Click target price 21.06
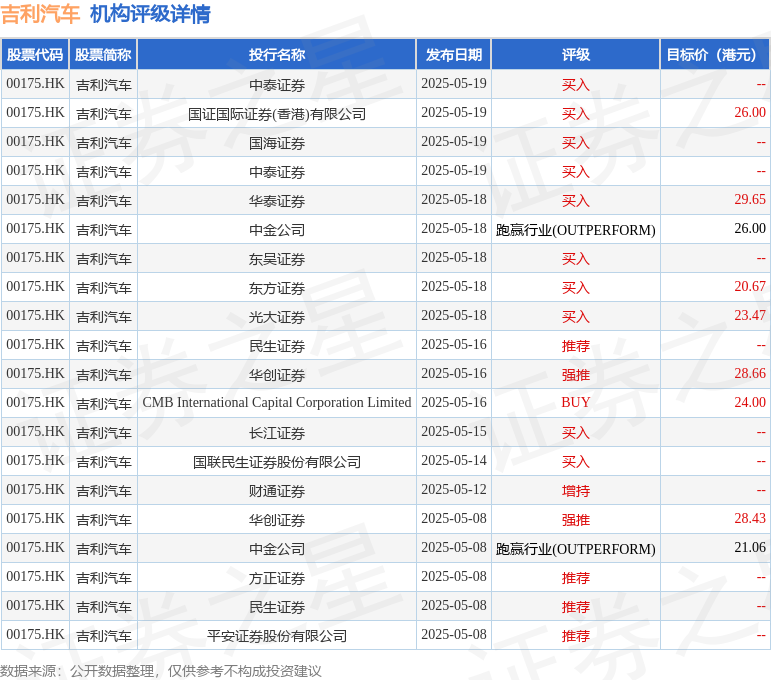This screenshot has height=680, width=771. (x=750, y=547)
